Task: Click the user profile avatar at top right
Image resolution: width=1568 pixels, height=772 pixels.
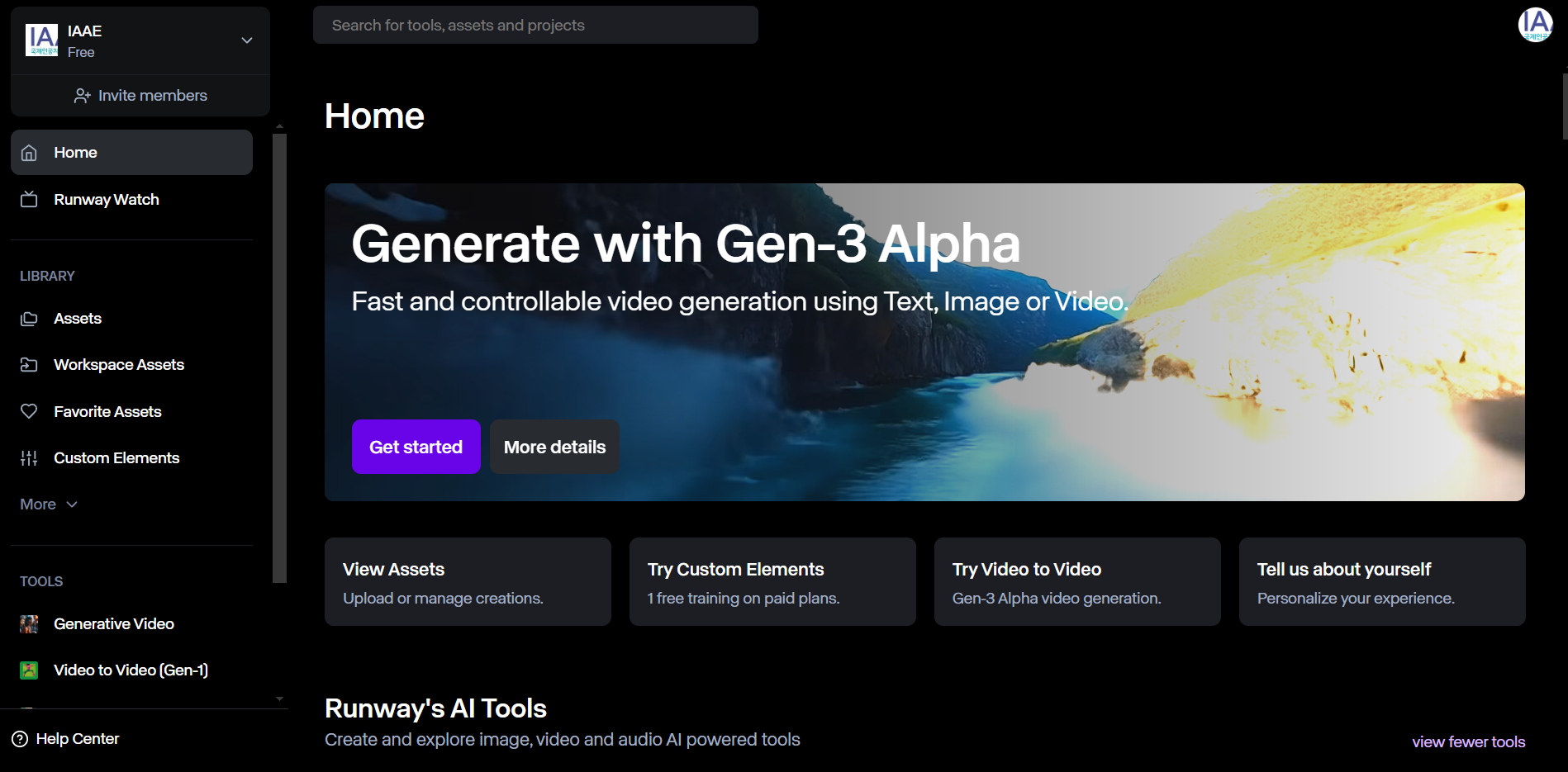Action: (1535, 25)
